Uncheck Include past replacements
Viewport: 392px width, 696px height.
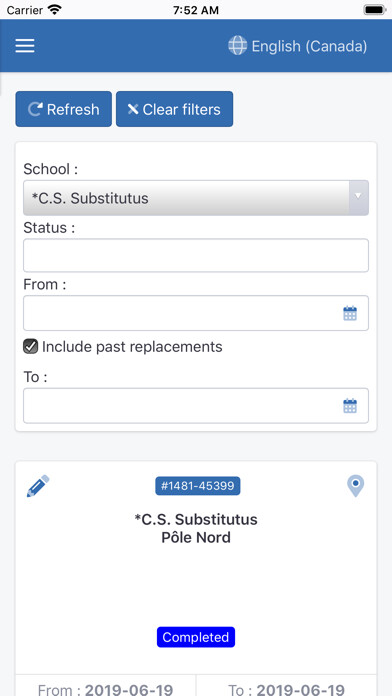[x=31, y=347]
